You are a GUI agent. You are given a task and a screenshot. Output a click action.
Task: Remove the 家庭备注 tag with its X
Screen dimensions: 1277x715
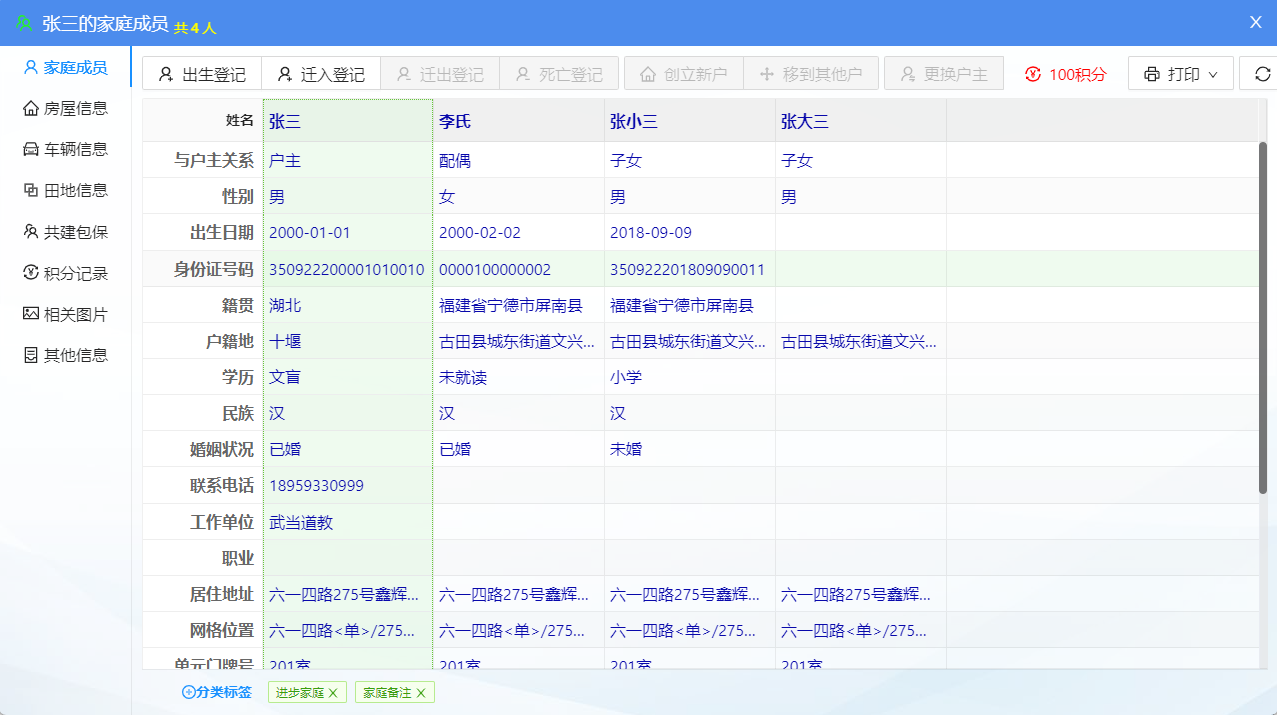[x=421, y=693]
